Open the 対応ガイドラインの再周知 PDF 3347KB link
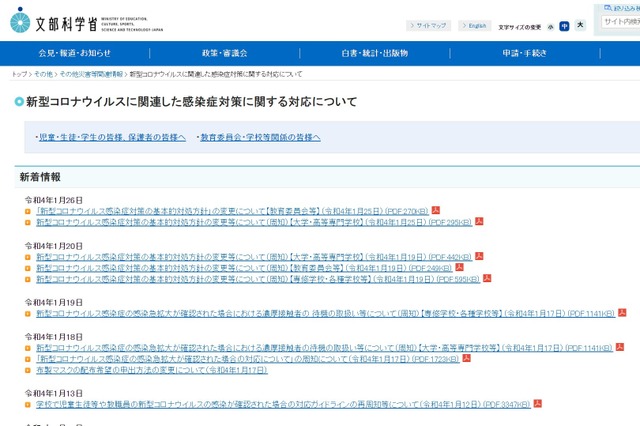 [283, 404]
